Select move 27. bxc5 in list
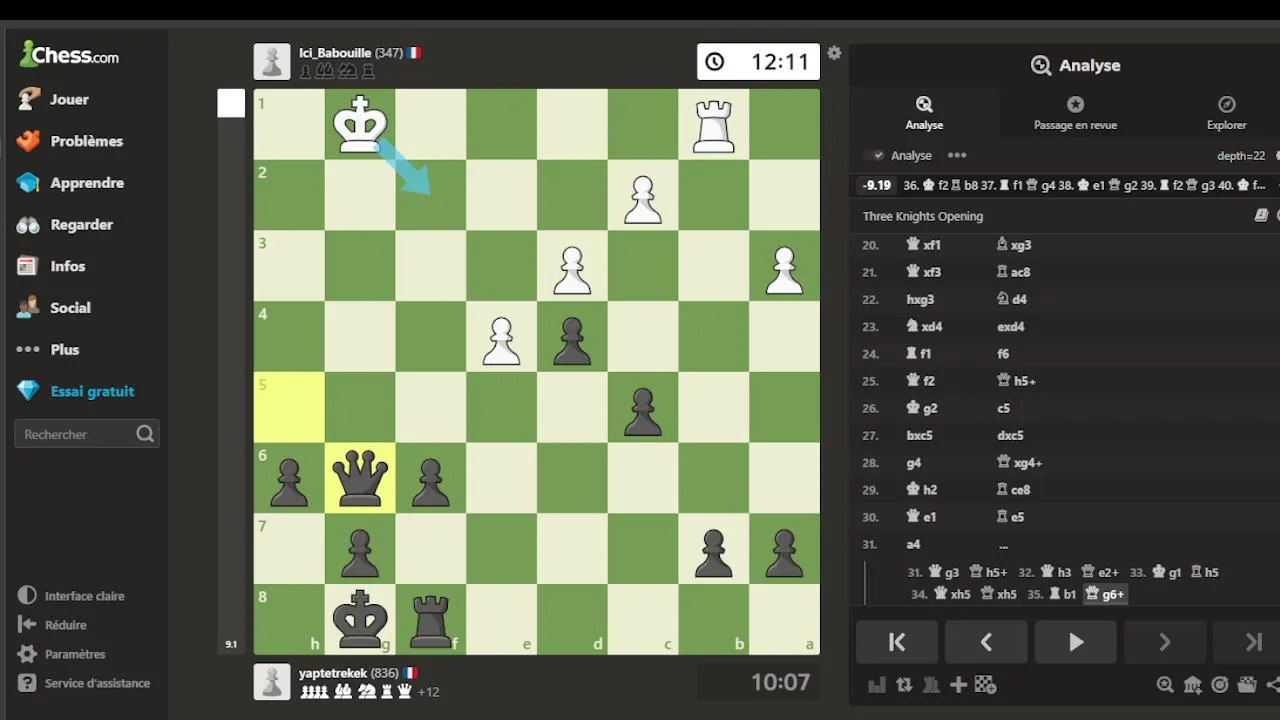1280x720 pixels. 919,436
